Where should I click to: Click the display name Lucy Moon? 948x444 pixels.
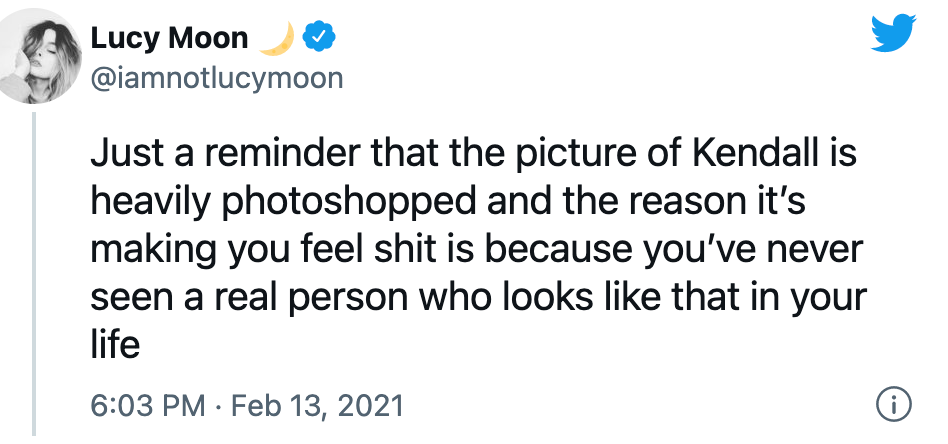pos(169,38)
